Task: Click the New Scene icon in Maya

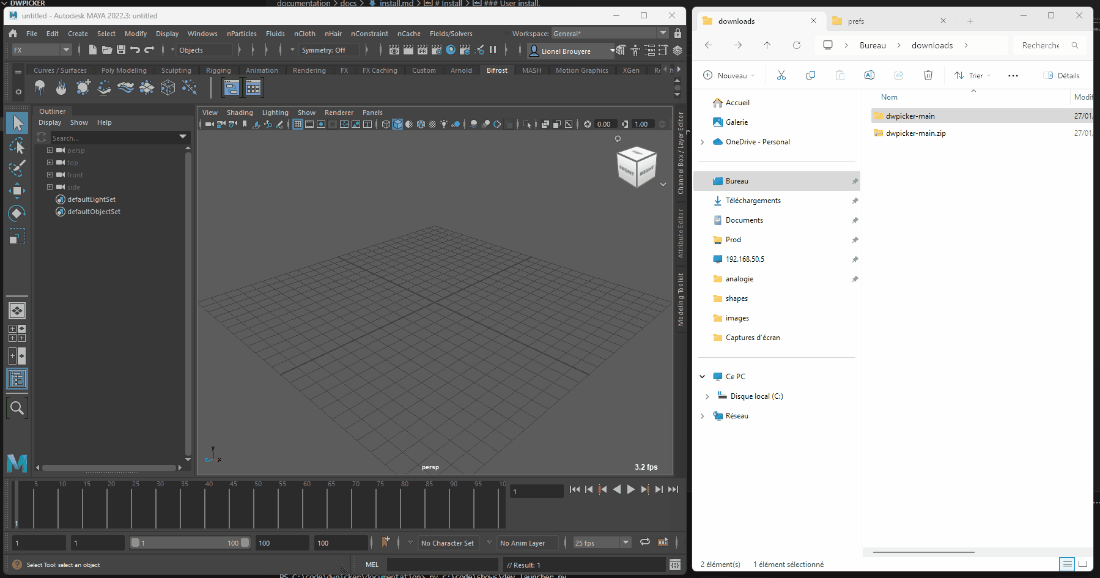Action: click(x=92, y=50)
